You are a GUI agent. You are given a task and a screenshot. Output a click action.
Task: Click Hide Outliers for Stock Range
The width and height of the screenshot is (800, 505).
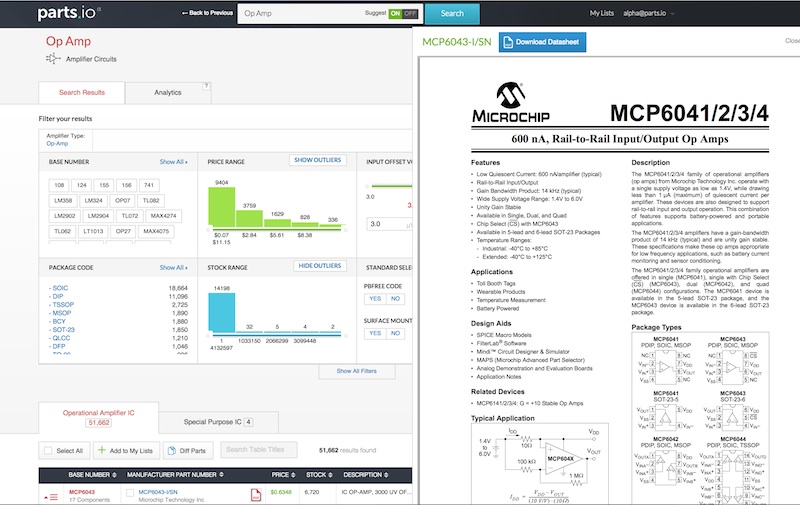point(319,266)
